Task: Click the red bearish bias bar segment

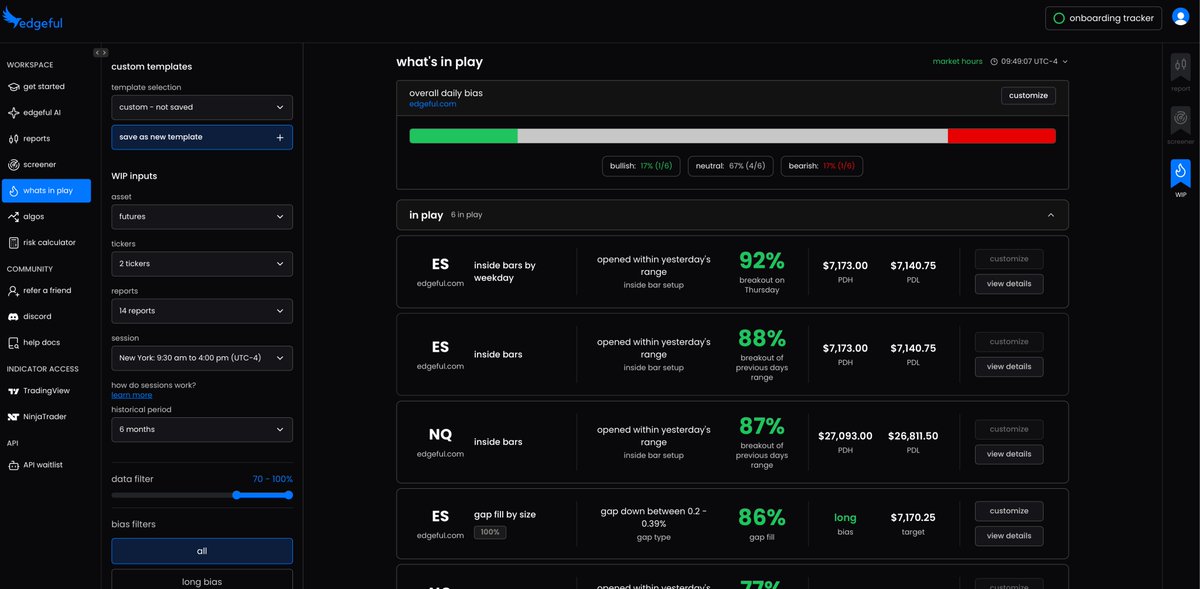Action: pyautogui.click(x=1002, y=136)
